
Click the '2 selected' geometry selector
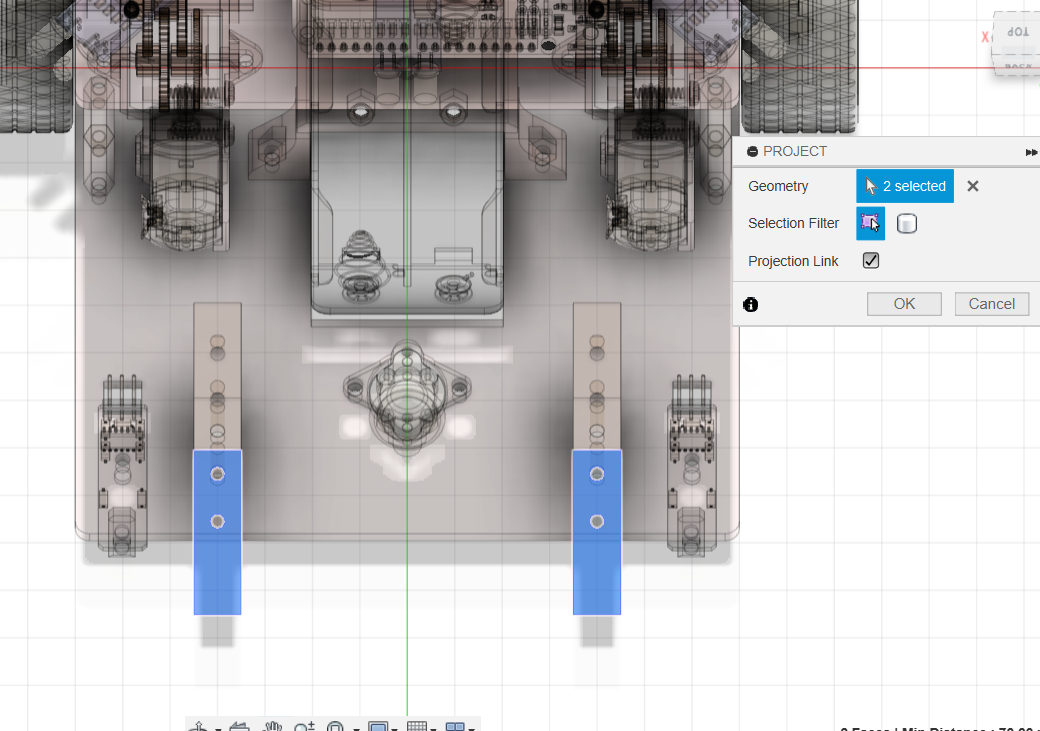coord(905,186)
